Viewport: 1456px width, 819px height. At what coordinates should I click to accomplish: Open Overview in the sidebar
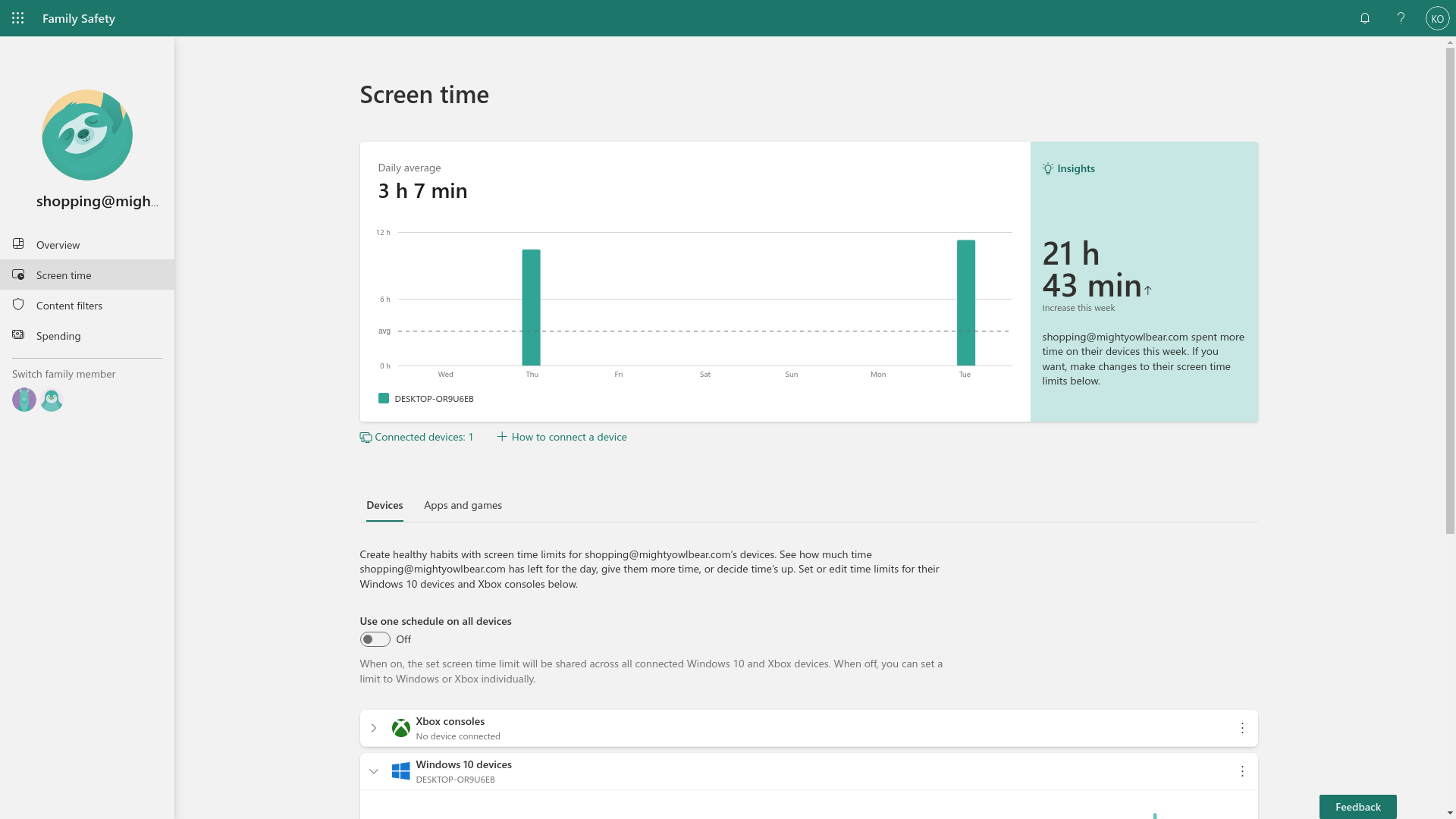tap(87, 244)
